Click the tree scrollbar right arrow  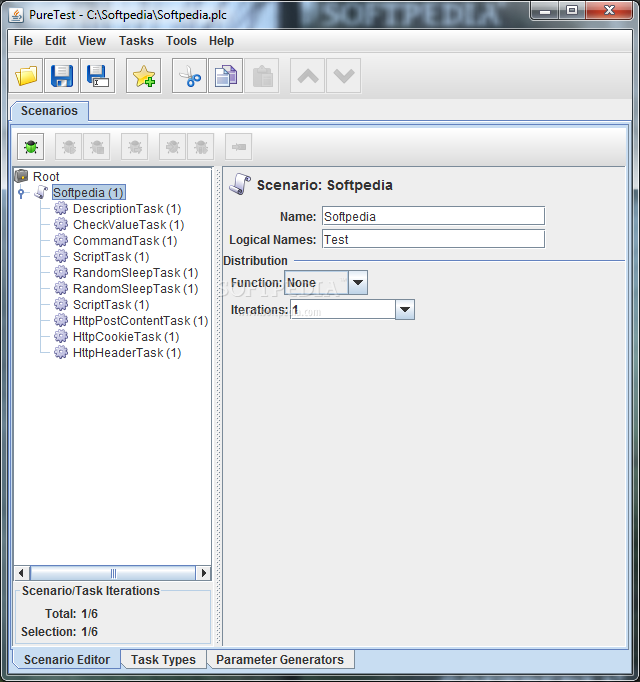click(x=203, y=573)
